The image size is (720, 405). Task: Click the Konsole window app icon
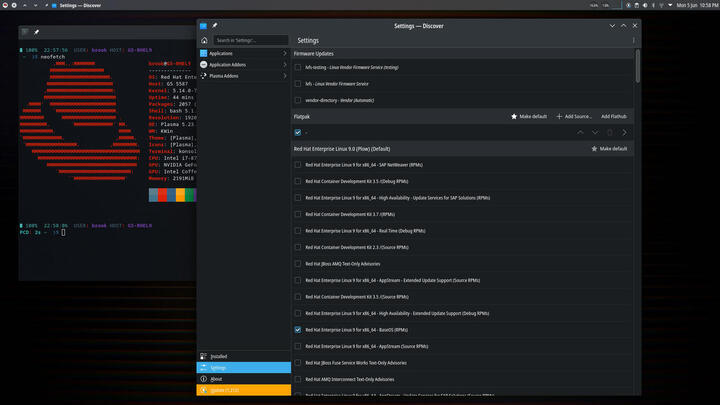[x=25, y=32]
